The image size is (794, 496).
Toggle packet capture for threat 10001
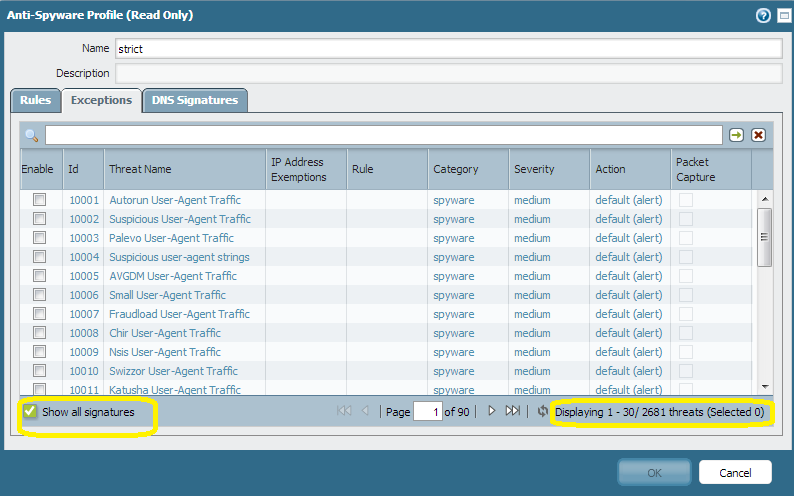[x=686, y=200]
